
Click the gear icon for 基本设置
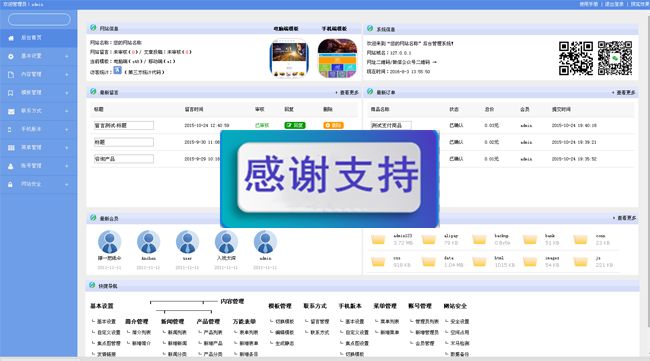(x=11, y=56)
